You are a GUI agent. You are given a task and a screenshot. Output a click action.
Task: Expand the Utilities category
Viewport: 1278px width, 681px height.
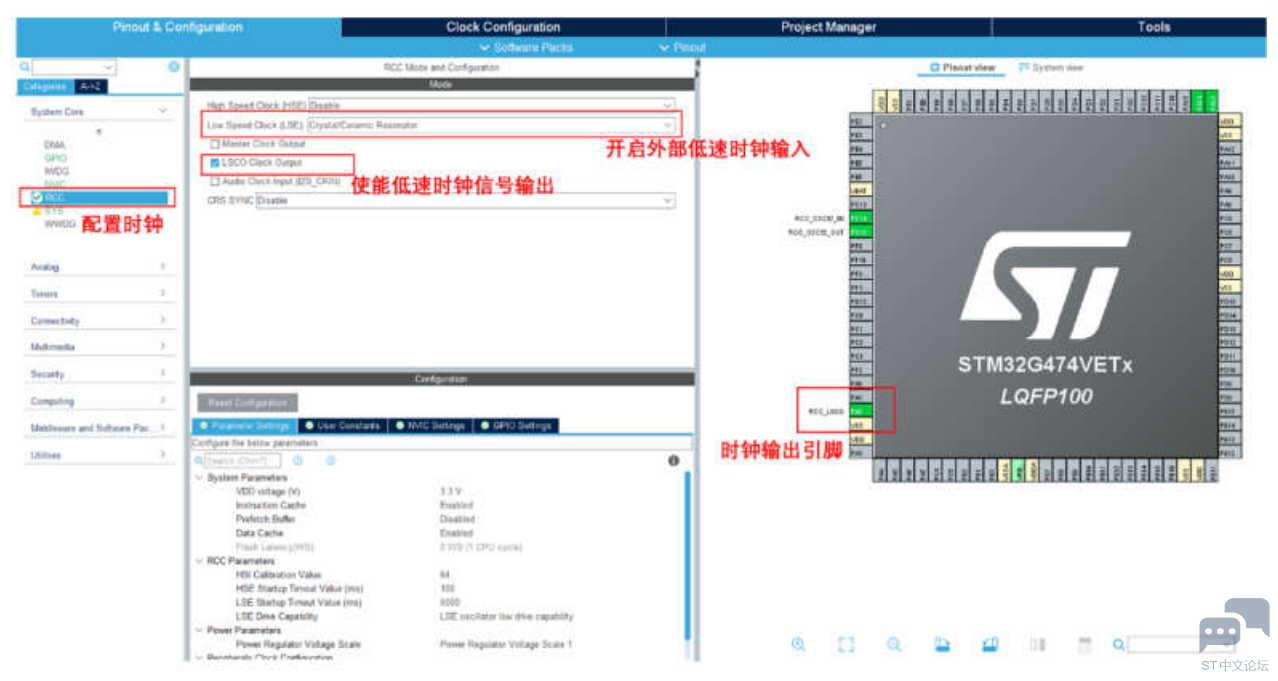(x=99, y=455)
